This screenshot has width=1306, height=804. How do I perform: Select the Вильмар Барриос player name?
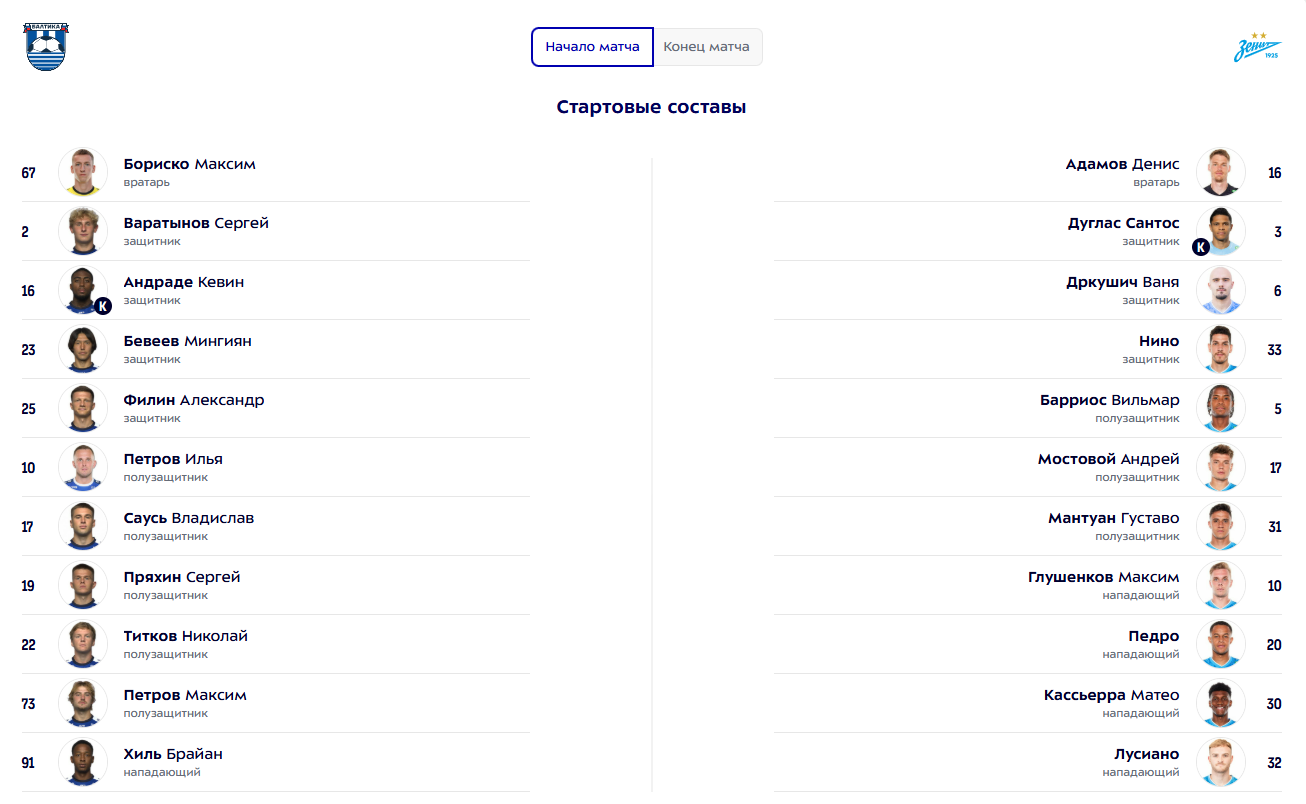(1109, 400)
